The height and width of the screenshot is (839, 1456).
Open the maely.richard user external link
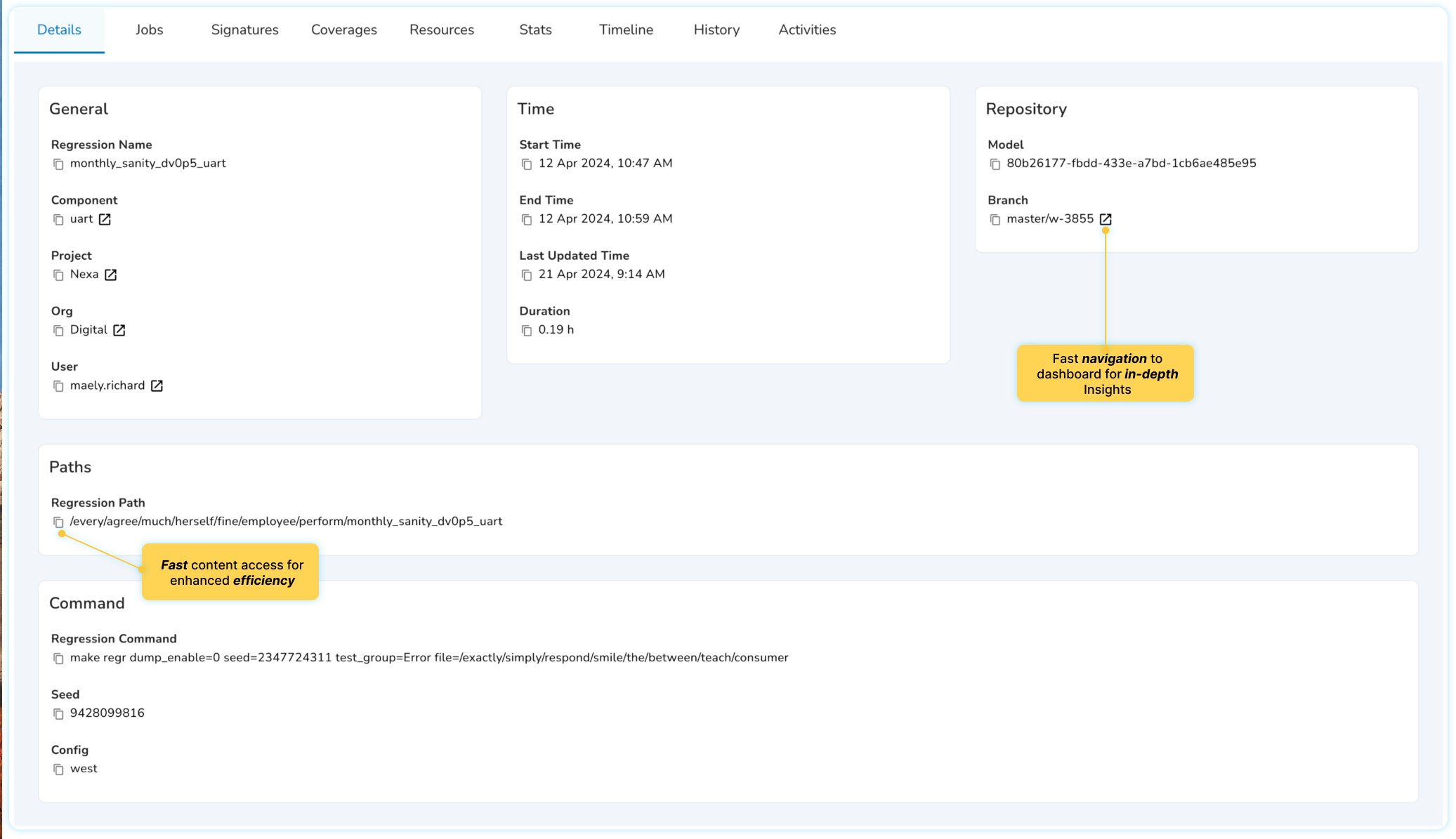pyautogui.click(x=157, y=385)
